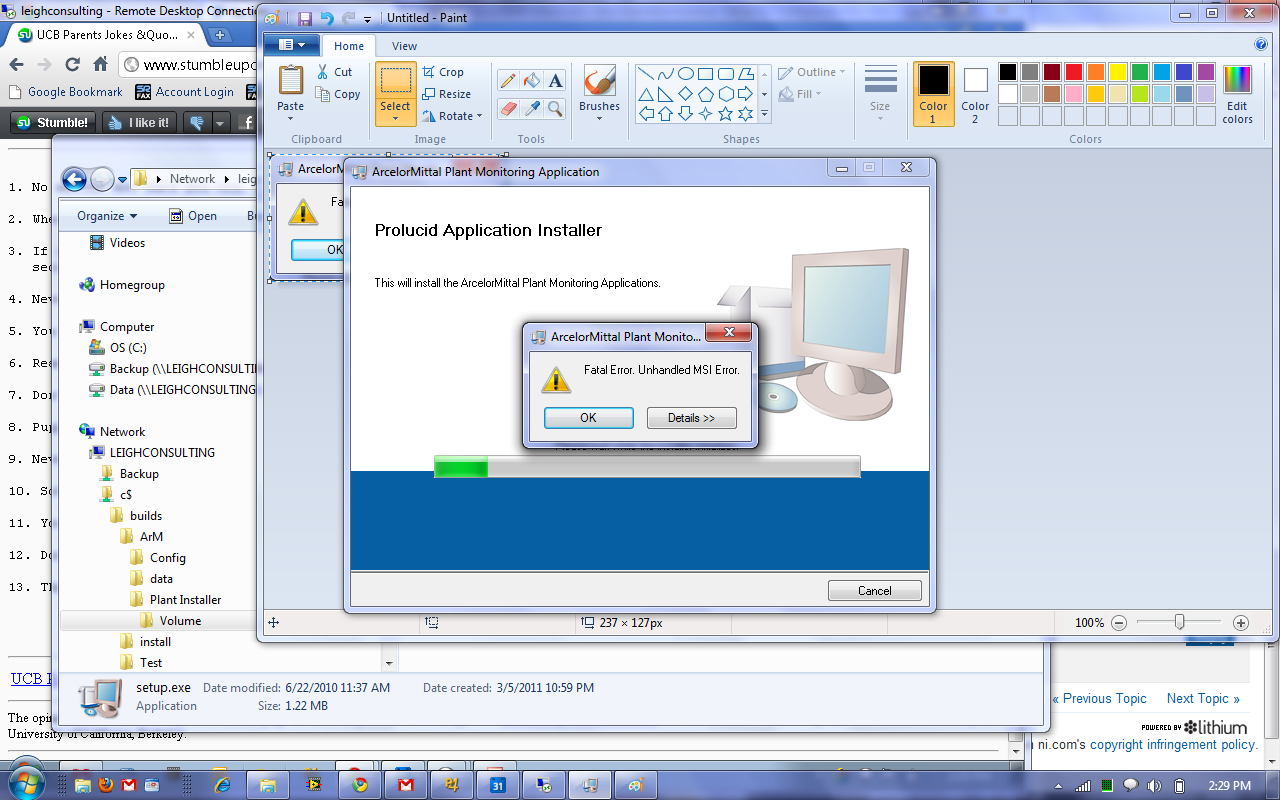Screen dimensions: 1280x800
Task: Select the Text tool in Paint
Action: 556,81
